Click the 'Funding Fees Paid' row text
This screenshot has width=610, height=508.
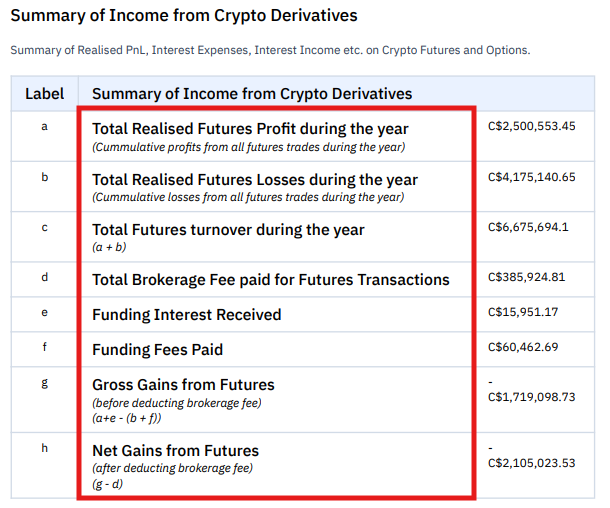click(x=157, y=350)
